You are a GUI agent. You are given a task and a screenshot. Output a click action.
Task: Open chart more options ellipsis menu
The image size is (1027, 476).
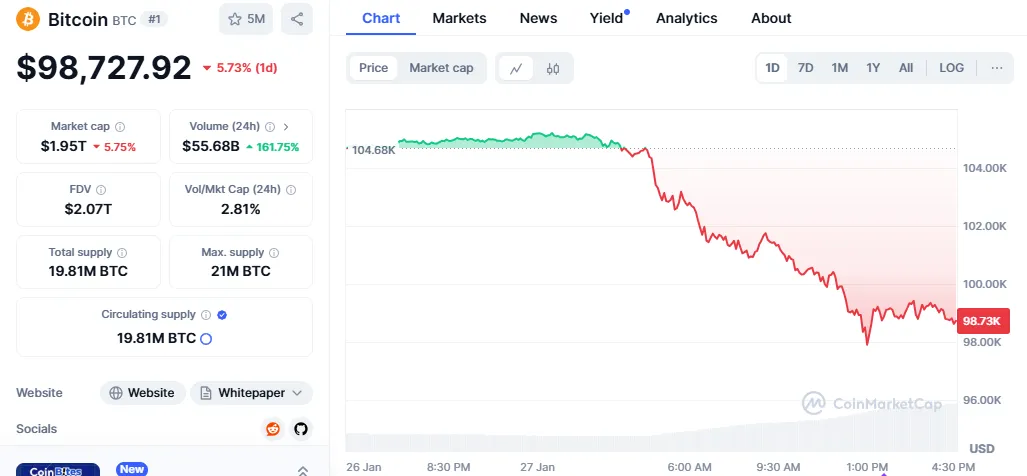[x=996, y=68]
